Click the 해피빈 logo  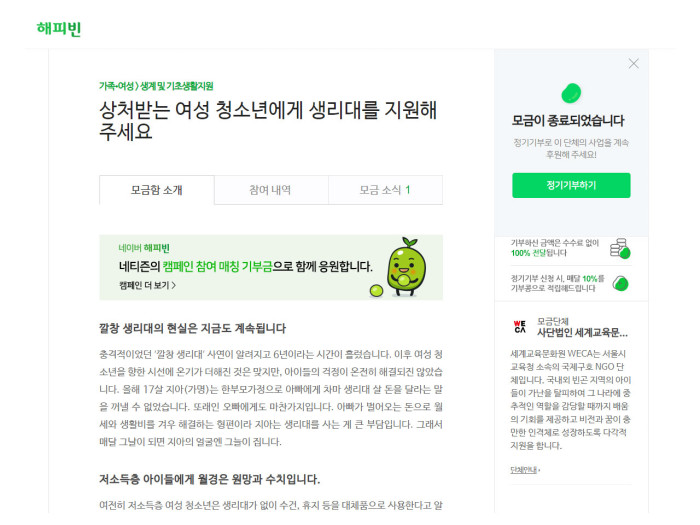pos(58,29)
